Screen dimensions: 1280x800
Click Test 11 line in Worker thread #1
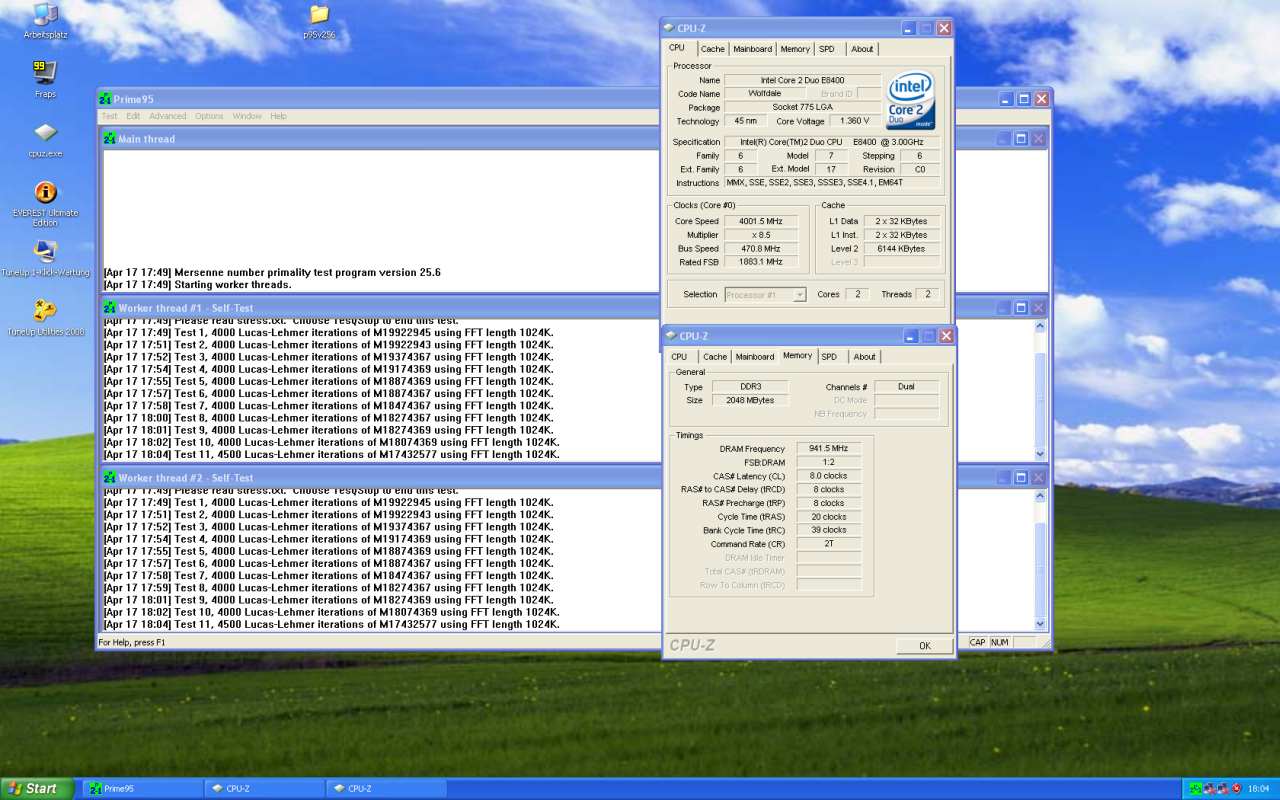[331, 454]
